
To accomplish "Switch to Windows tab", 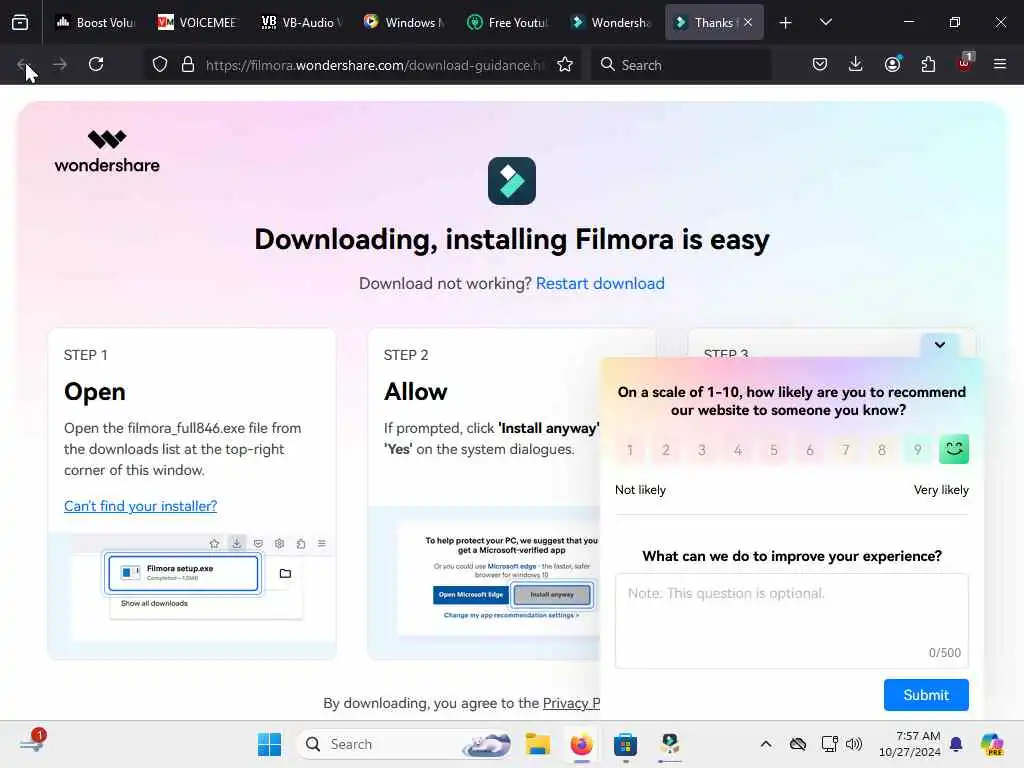I will pyautogui.click(x=404, y=23).
